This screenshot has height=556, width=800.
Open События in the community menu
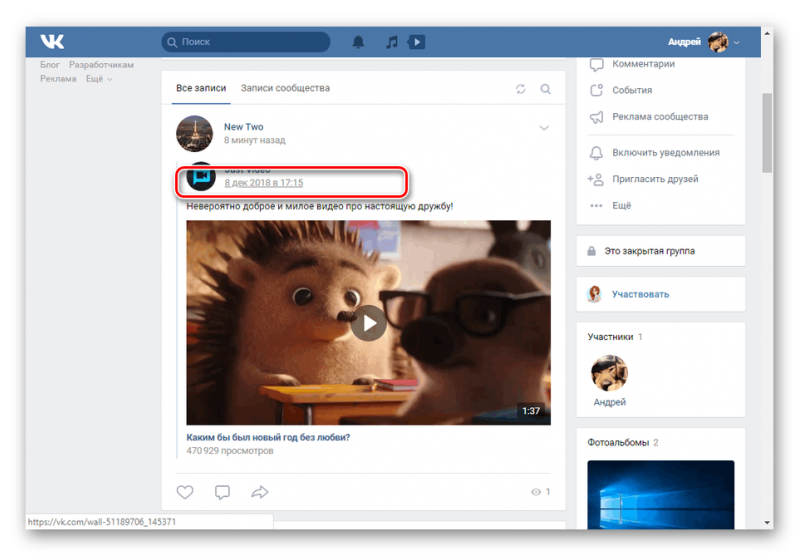click(x=632, y=90)
